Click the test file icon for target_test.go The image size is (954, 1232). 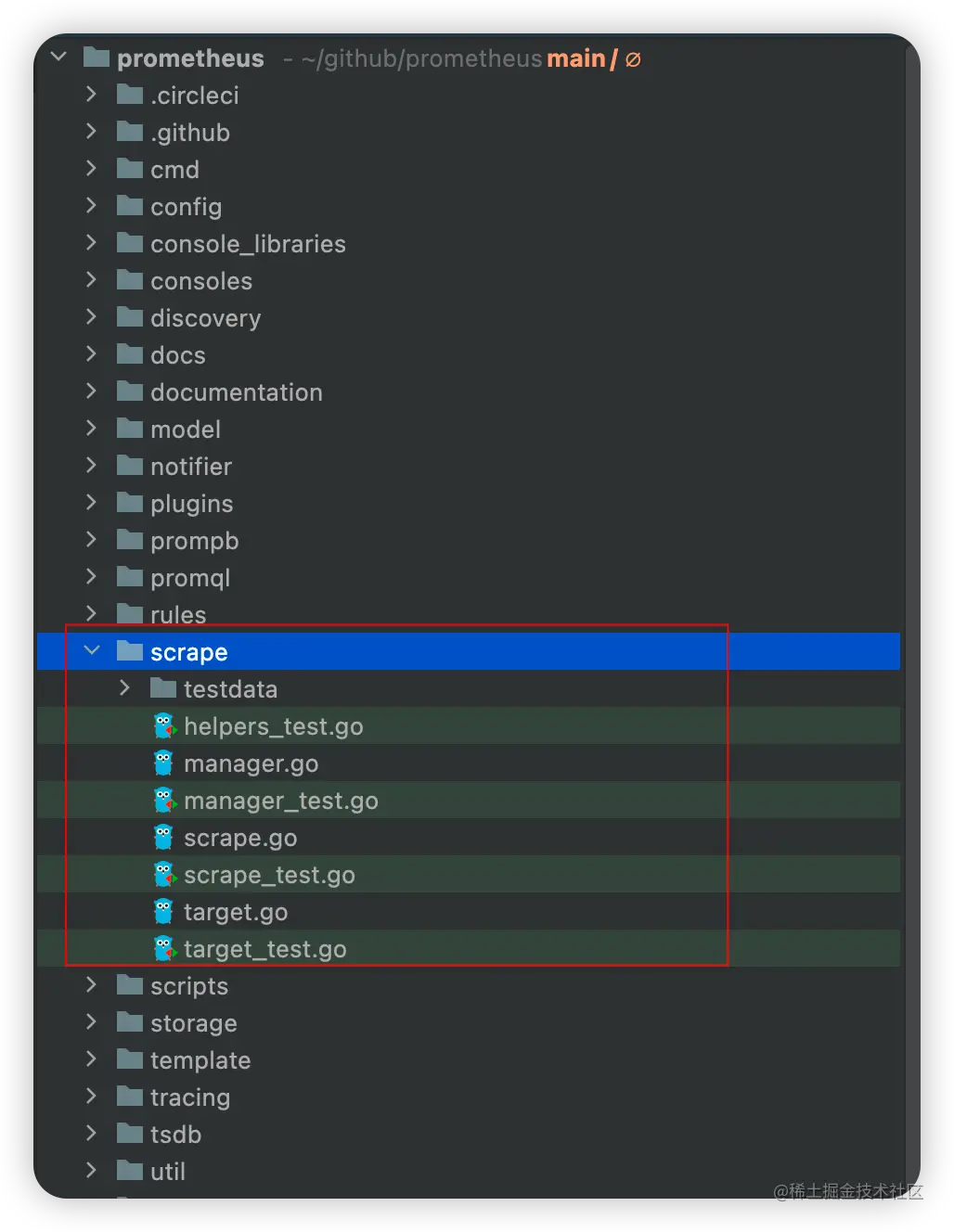pos(164,949)
